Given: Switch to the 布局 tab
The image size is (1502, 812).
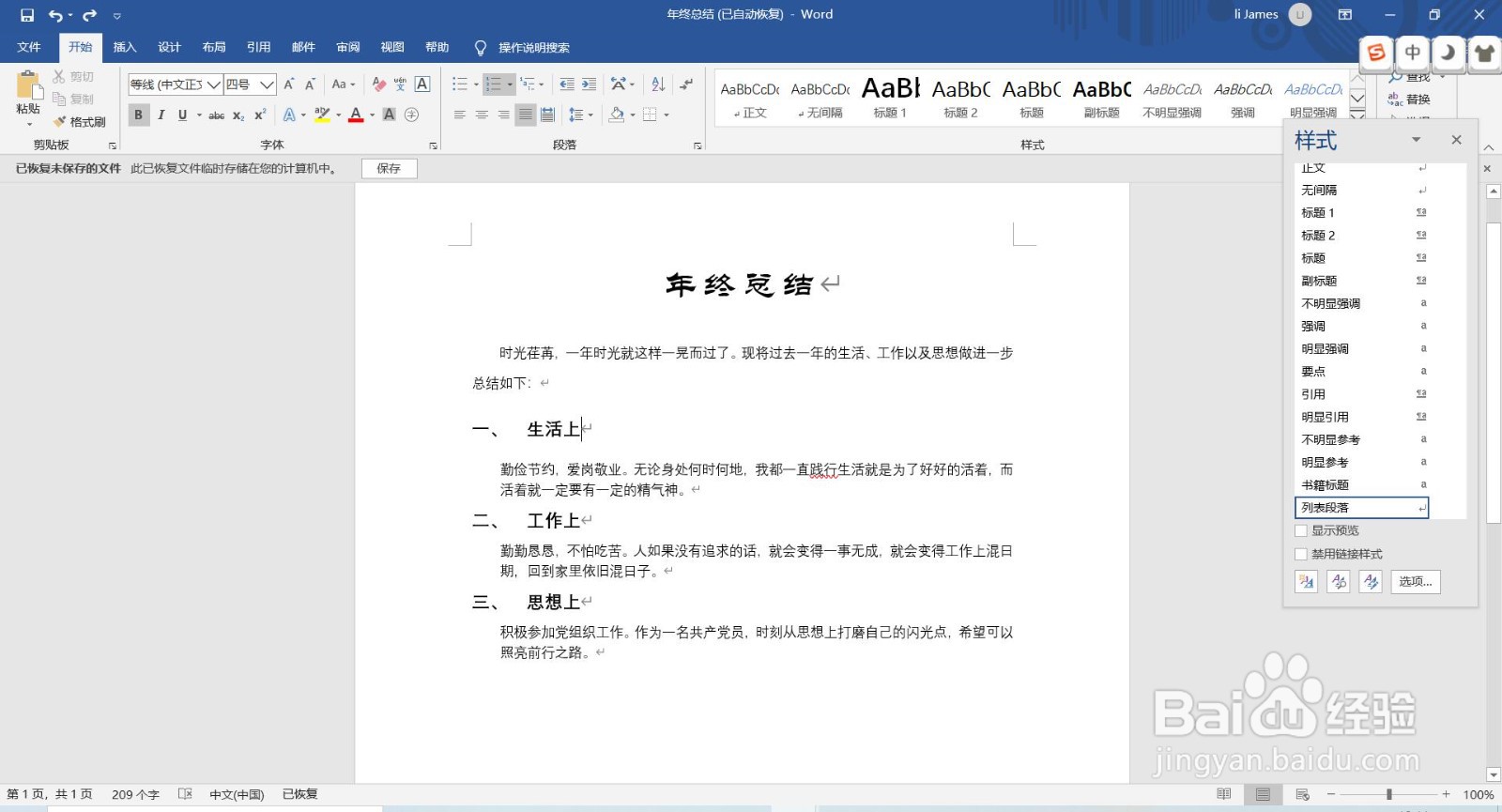Looking at the screenshot, I should coord(214,47).
